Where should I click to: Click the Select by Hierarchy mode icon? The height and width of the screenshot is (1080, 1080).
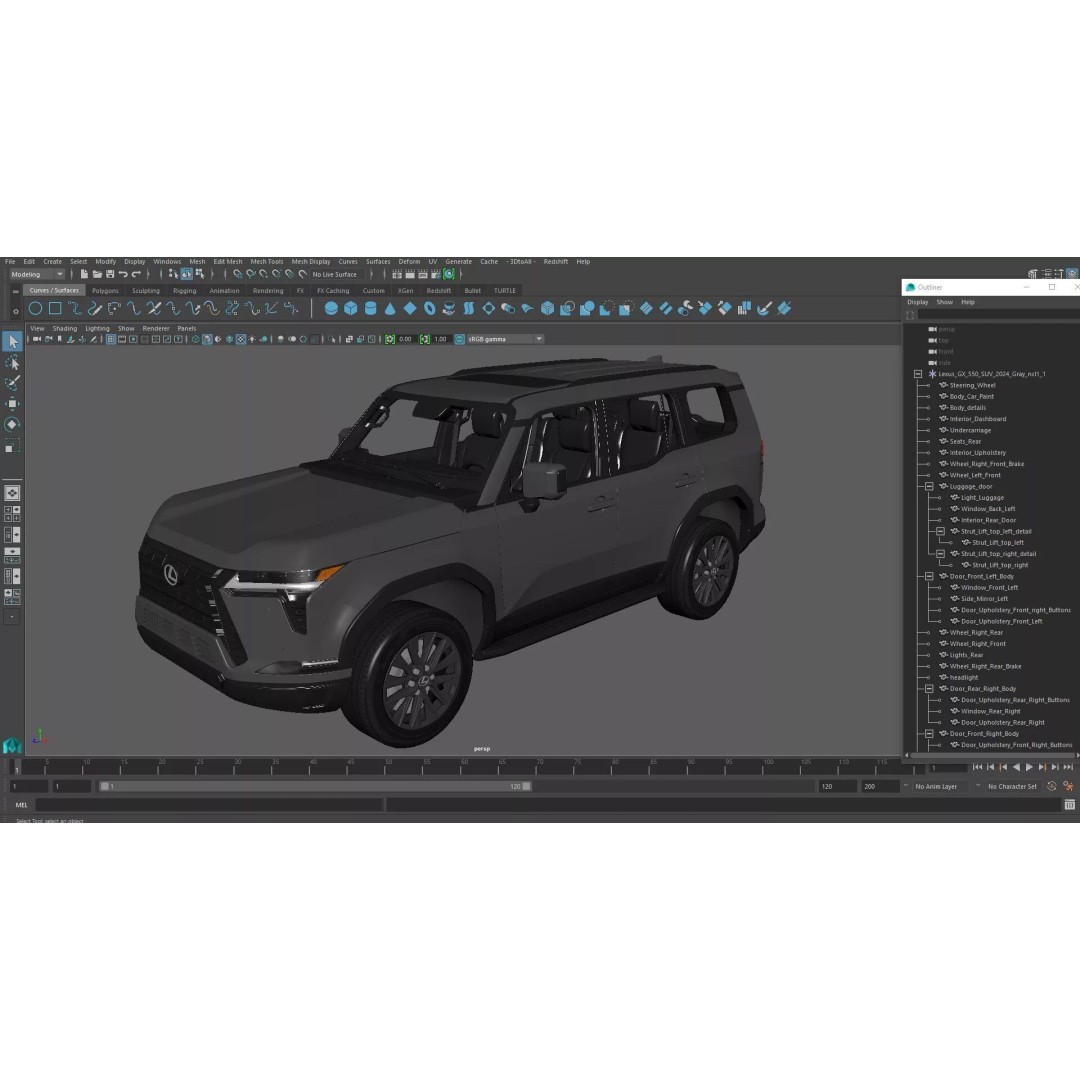pyautogui.click(x=173, y=274)
